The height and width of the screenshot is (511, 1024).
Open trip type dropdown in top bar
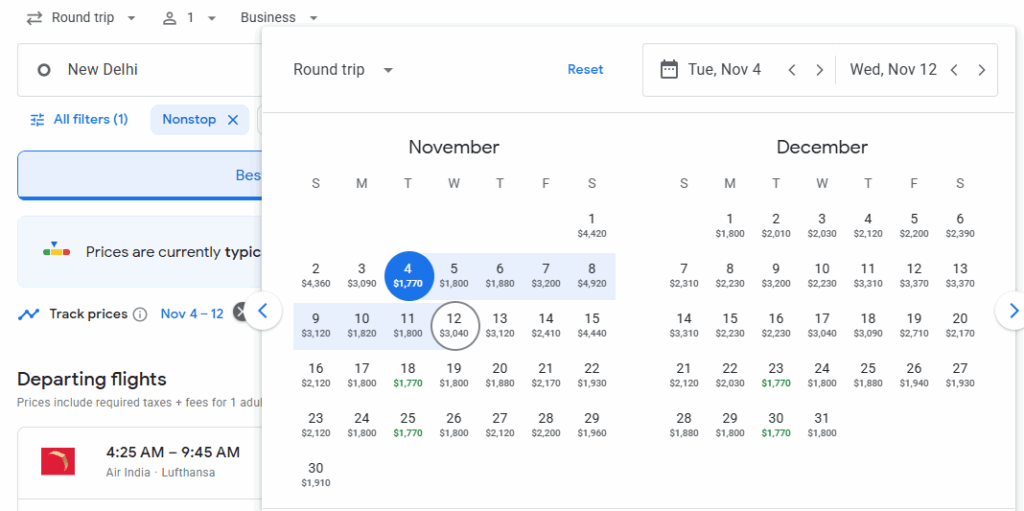(81, 18)
